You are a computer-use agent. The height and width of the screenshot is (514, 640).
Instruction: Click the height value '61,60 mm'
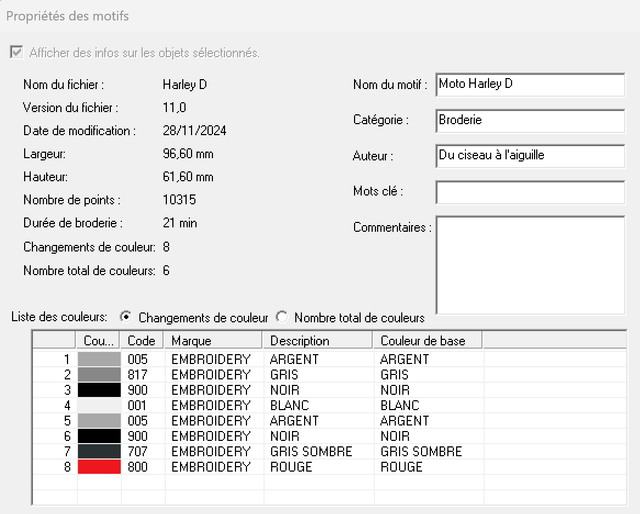tap(188, 177)
